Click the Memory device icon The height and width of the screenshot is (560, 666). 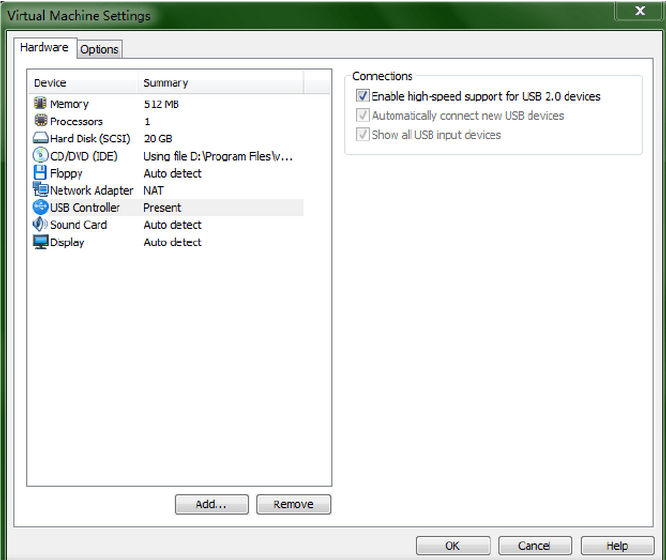[x=40, y=104]
